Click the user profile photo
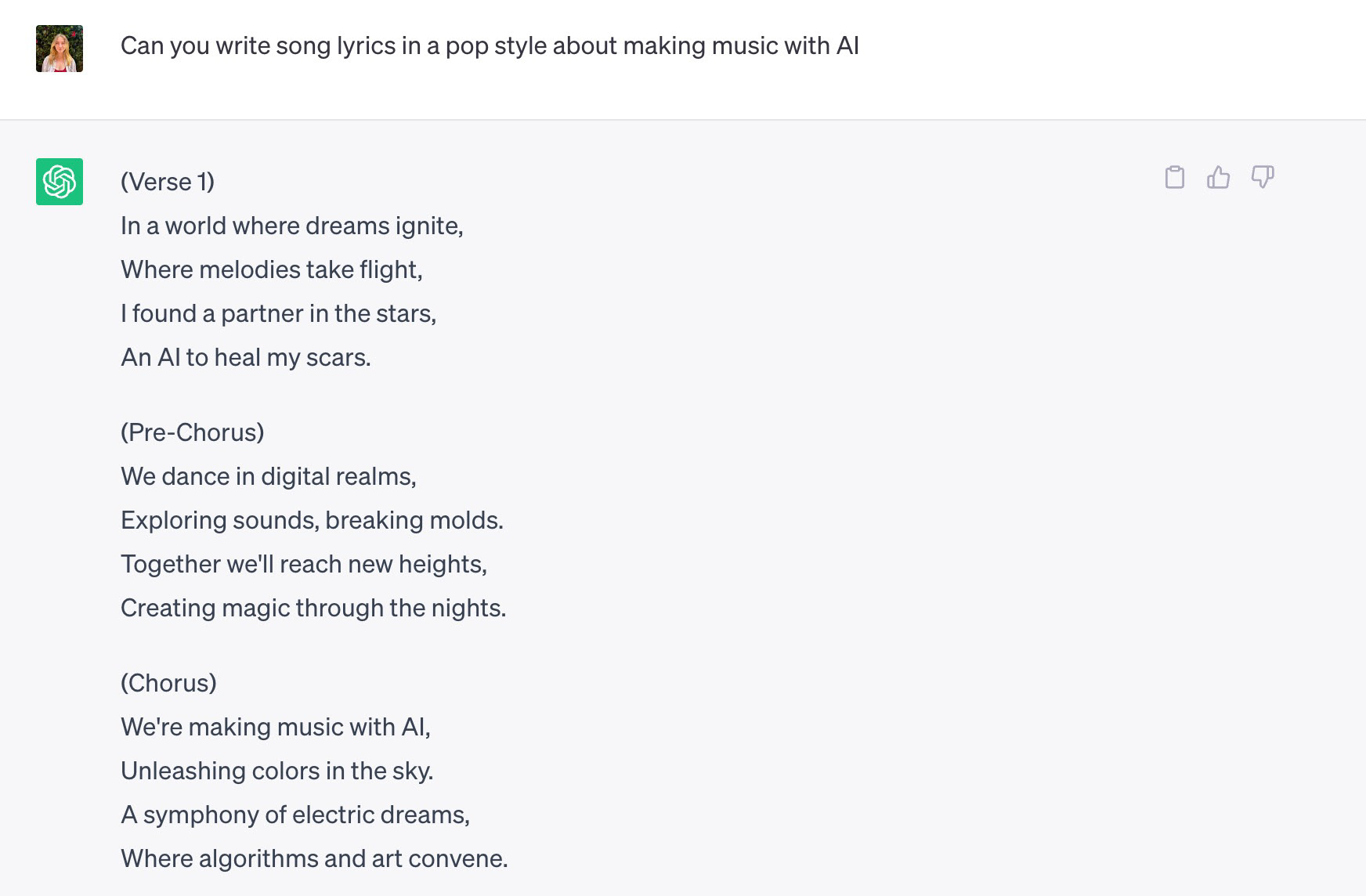Screen dimensions: 1366x896 60,49
